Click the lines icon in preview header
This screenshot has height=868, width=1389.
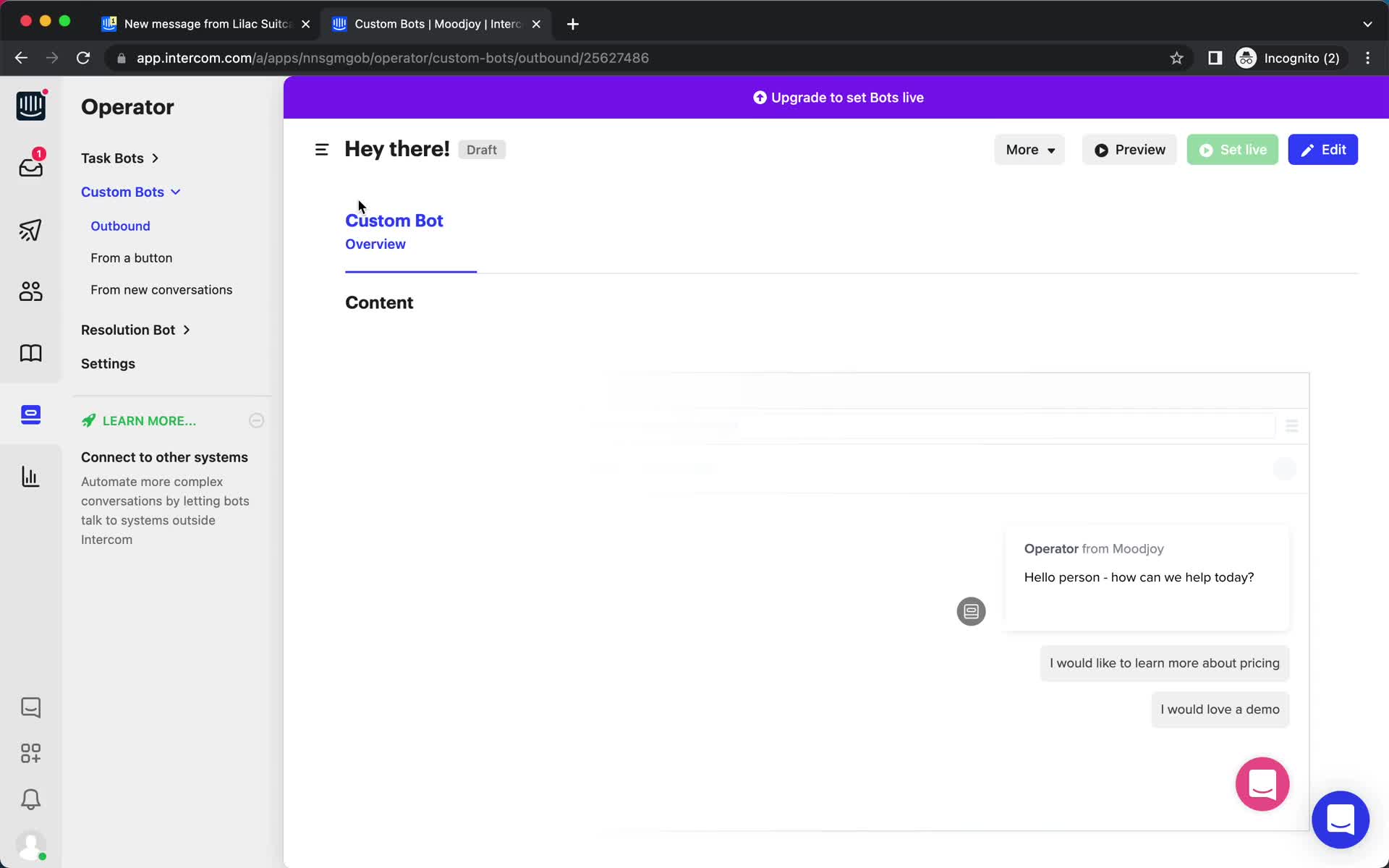[1291, 426]
